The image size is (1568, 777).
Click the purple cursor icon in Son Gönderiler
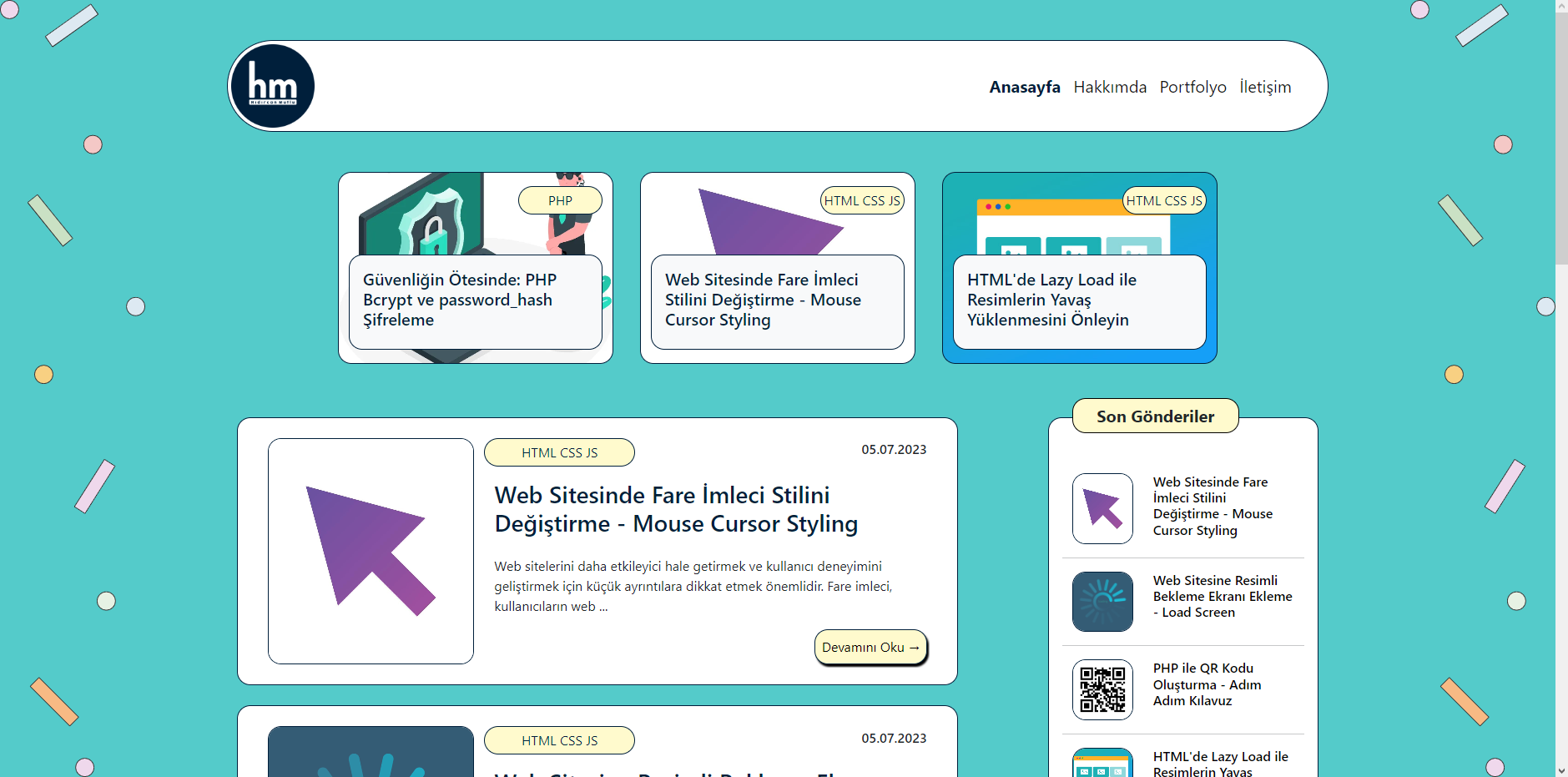click(1102, 508)
